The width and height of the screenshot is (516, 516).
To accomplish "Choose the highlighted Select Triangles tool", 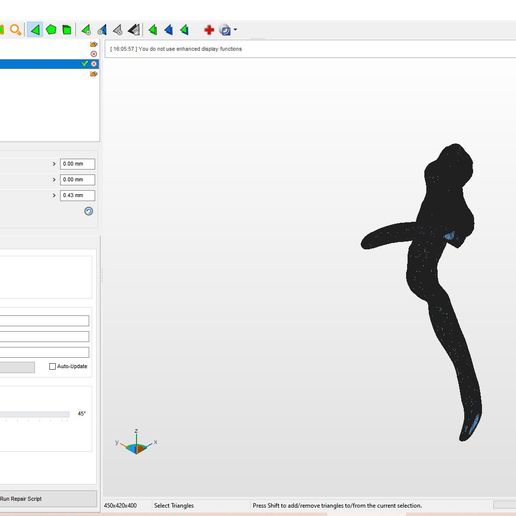I will (x=35, y=30).
